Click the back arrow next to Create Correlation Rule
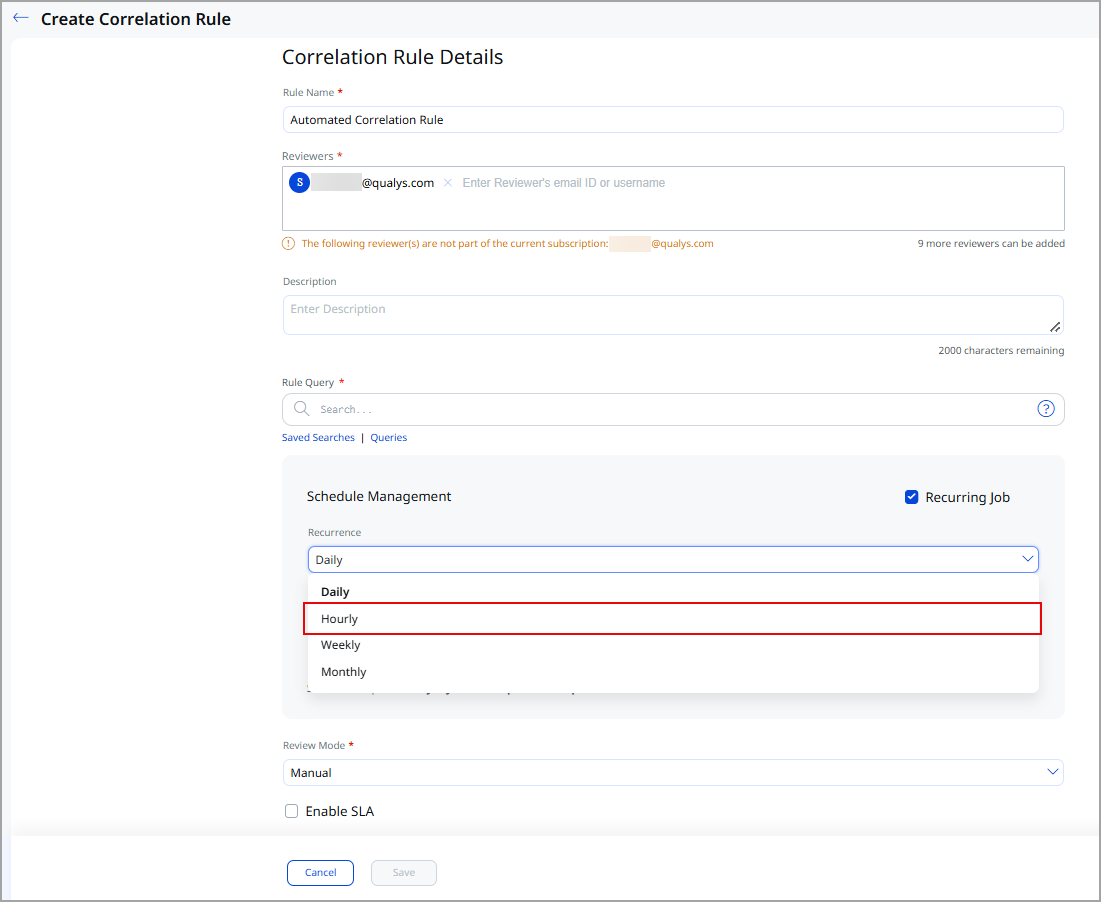Screen dimensions: 1101x902 (x=20, y=18)
